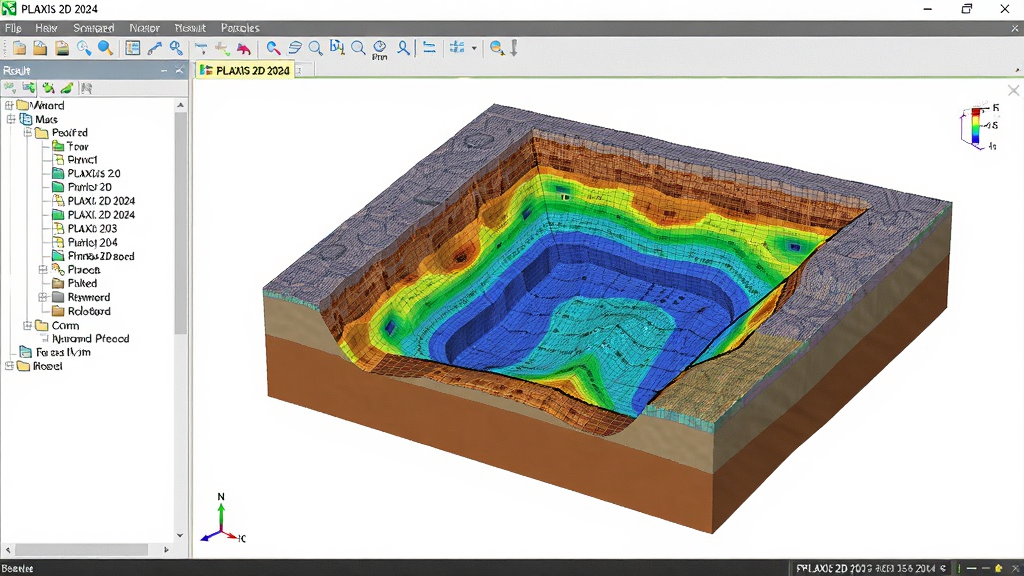Click the green leaf pencil icon in Result panel
The height and width of the screenshot is (576, 1024).
click(x=67, y=88)
